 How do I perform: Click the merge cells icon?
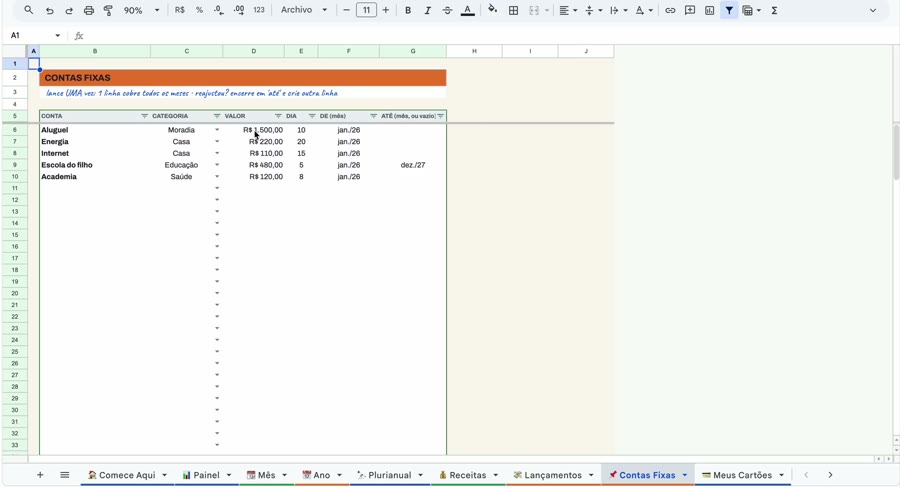coord(534,10)
